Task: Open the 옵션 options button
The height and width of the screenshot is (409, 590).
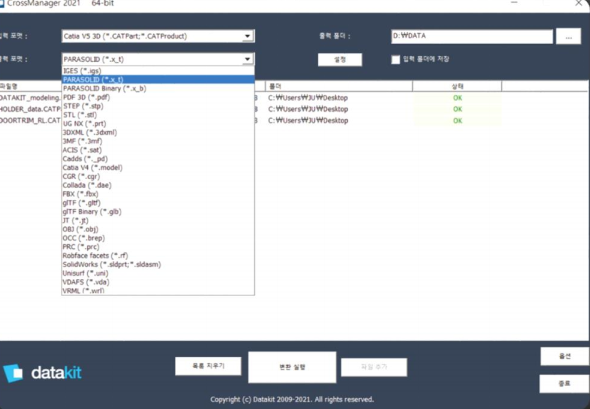Action: (x=564, y=356)
